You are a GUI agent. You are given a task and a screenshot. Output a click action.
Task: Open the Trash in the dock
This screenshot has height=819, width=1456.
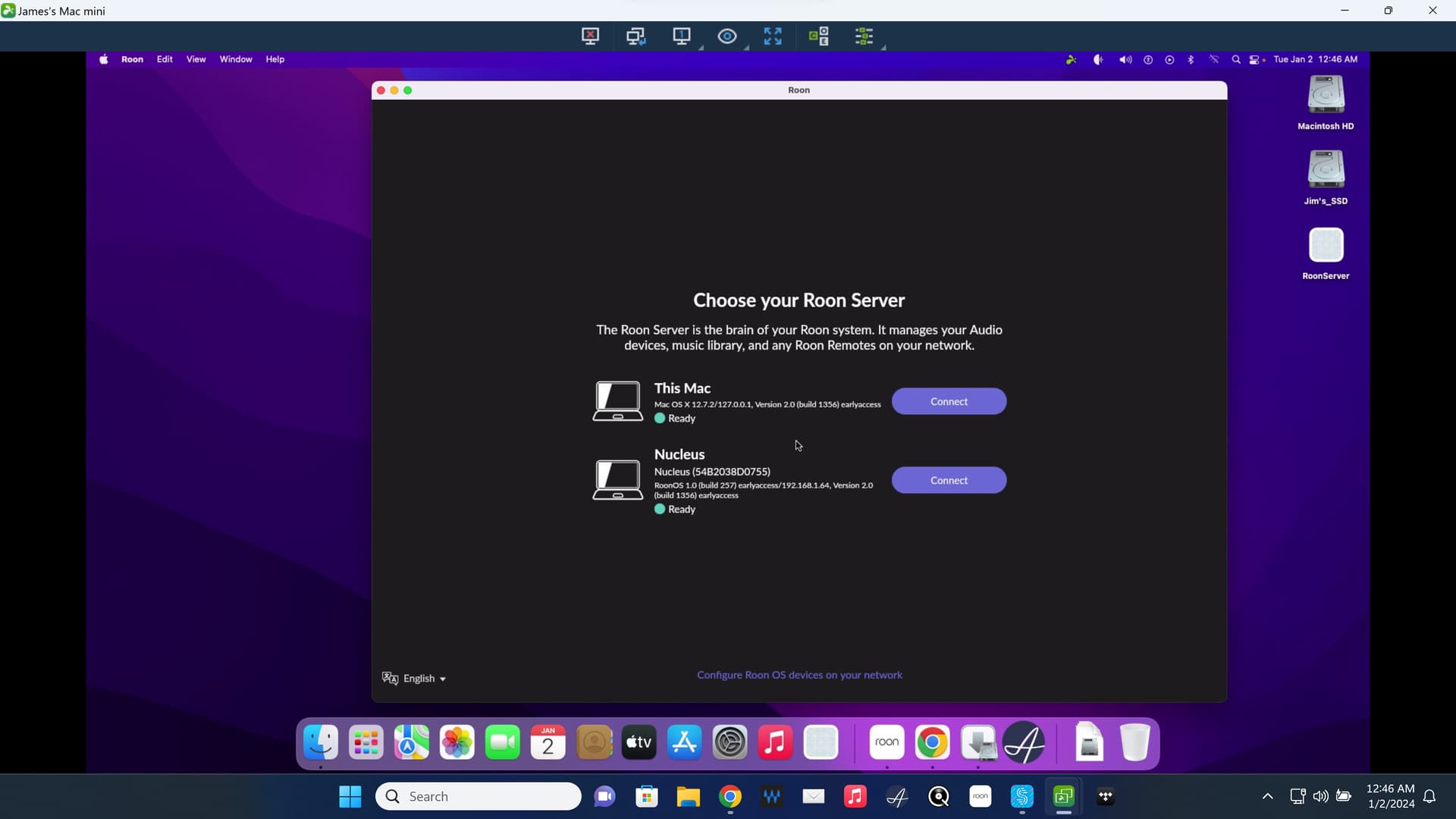click(x=1135, y=742)
